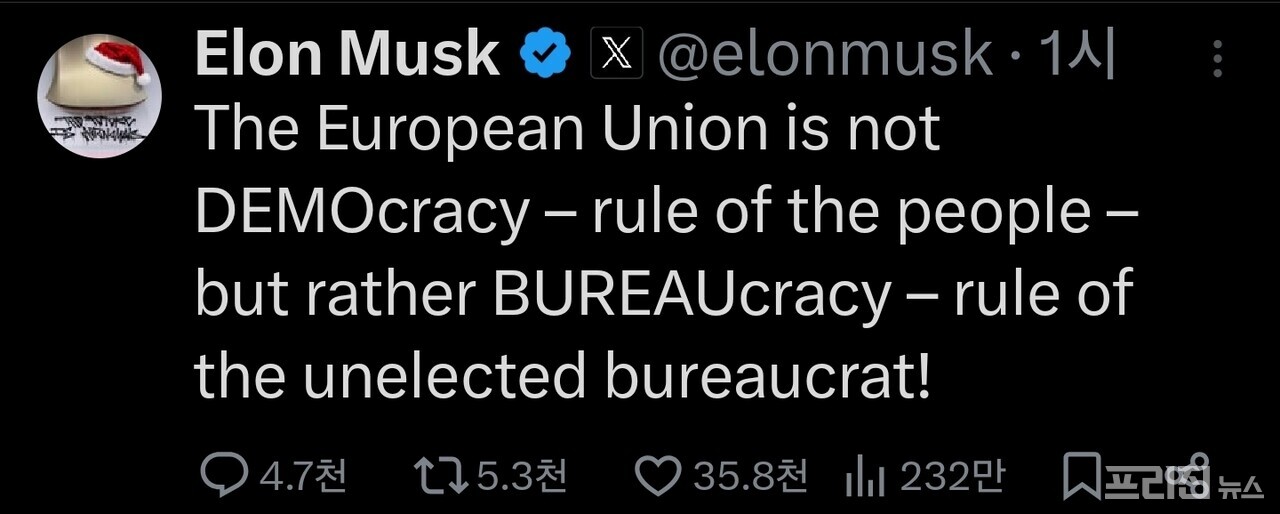Viewport: 1280px width, 514px height.
Task: Click the X affiliation badge beside the name
Action: coord(618,55)
